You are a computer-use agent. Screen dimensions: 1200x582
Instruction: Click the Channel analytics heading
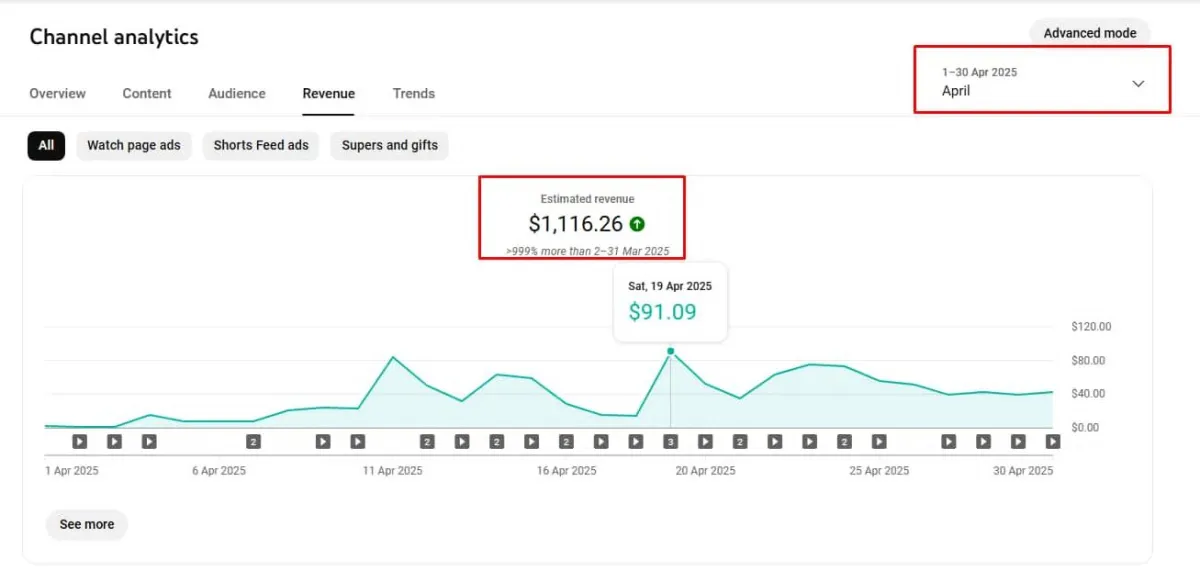114,37
